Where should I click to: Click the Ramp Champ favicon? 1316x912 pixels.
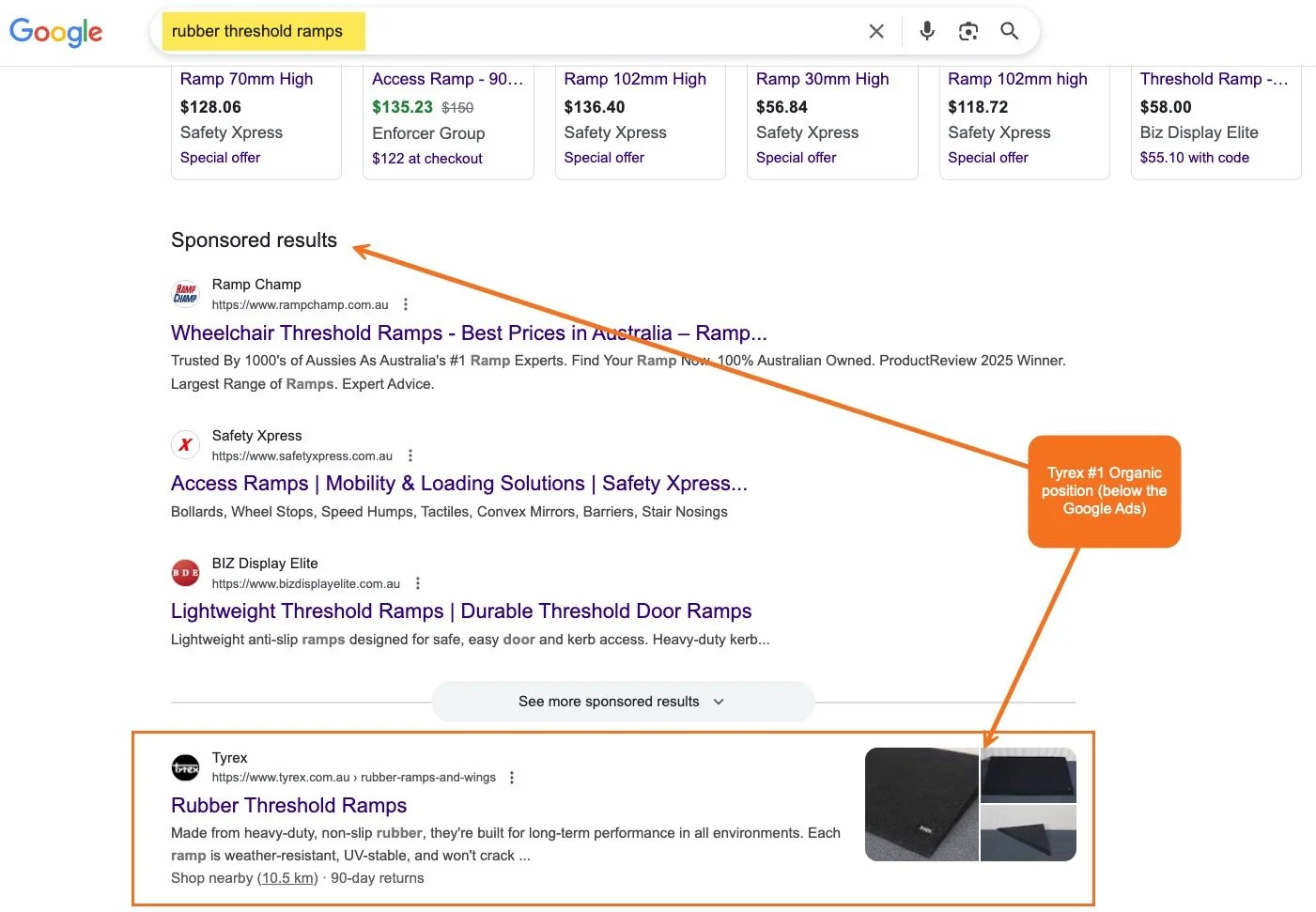coord(186,294)
